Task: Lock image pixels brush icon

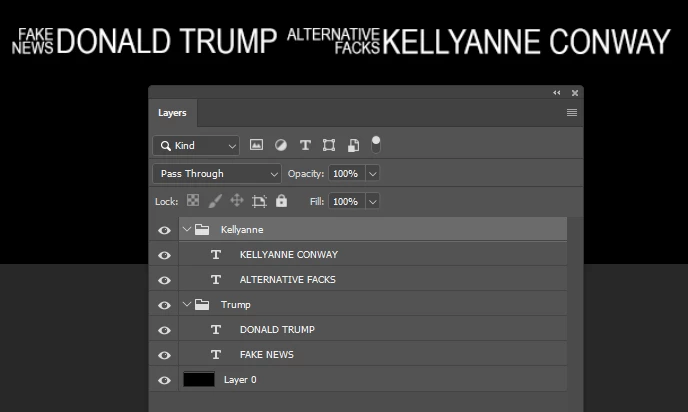Action: 215,201
